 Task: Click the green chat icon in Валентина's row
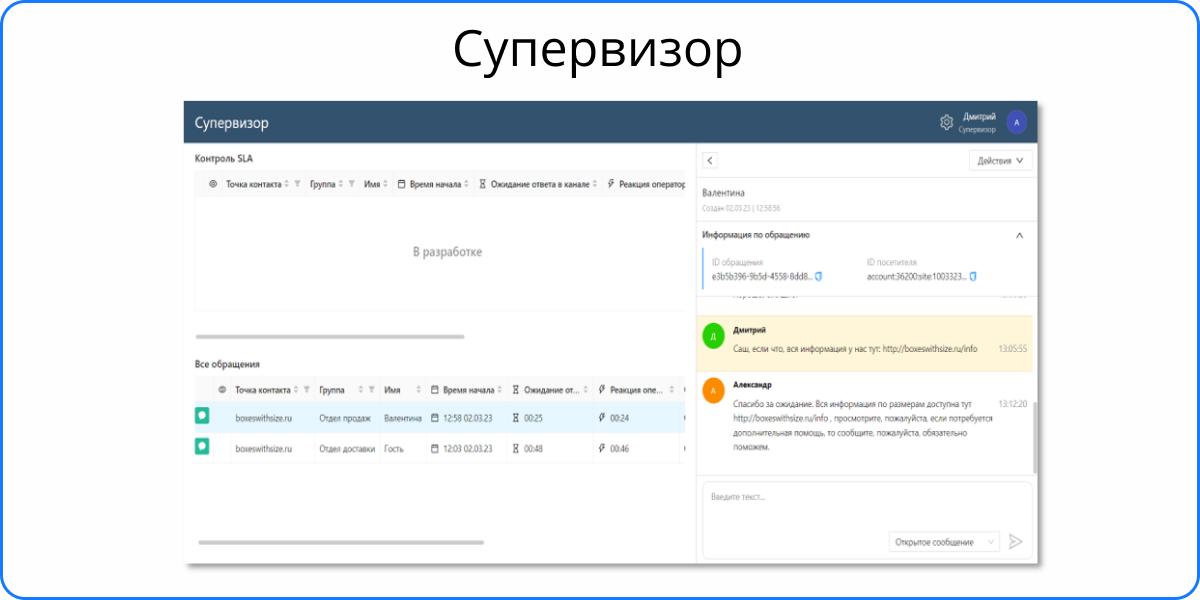[202, 416]
